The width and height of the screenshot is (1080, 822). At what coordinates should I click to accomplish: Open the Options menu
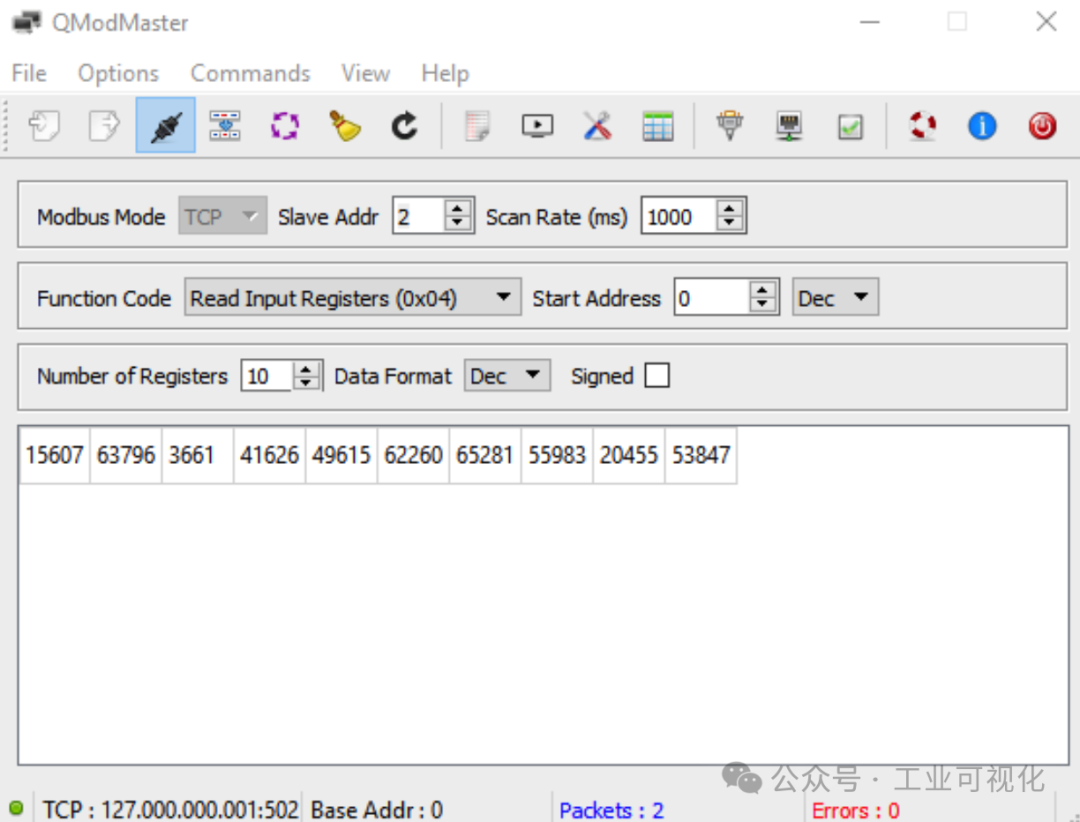(118, 73)
